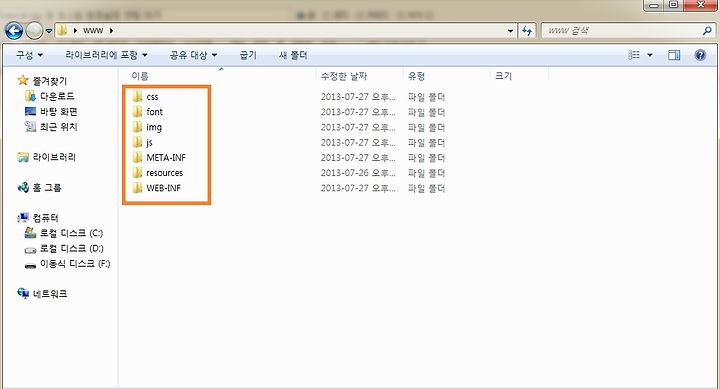Select 컴퓨터 in navigation pane
The height and width of the screenshot is (389, 720).
45,218
